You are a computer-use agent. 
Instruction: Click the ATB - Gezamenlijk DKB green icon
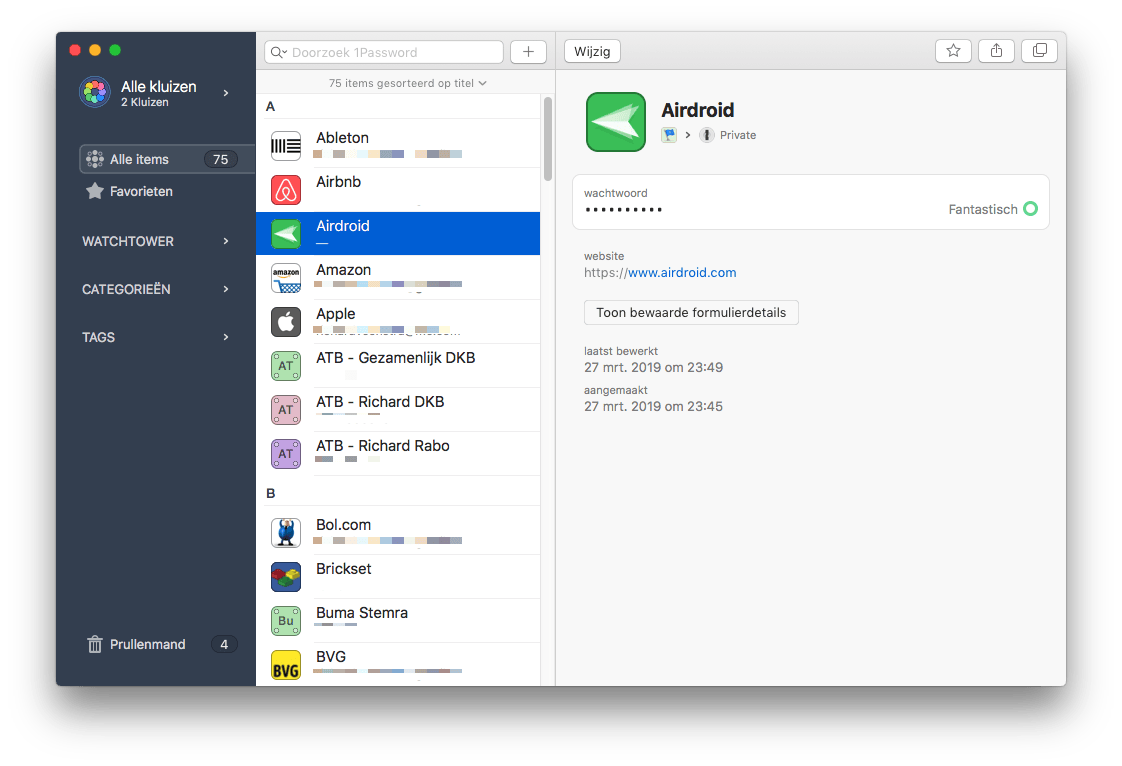click(286, 366)
